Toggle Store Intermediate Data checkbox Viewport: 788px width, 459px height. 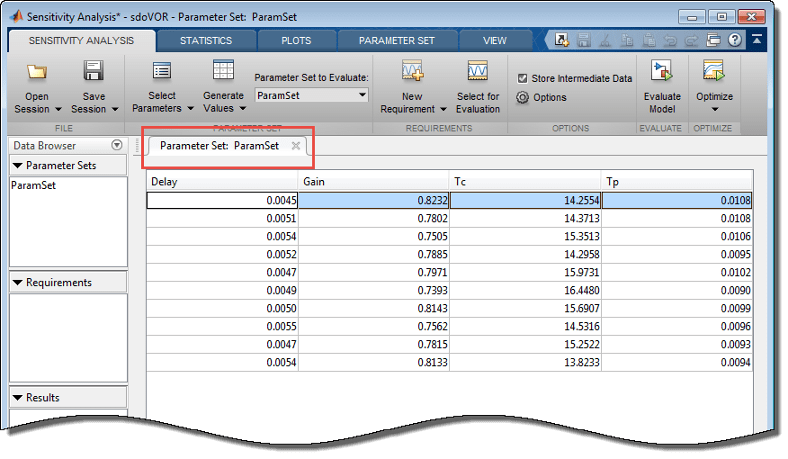[x=523, y=78]
